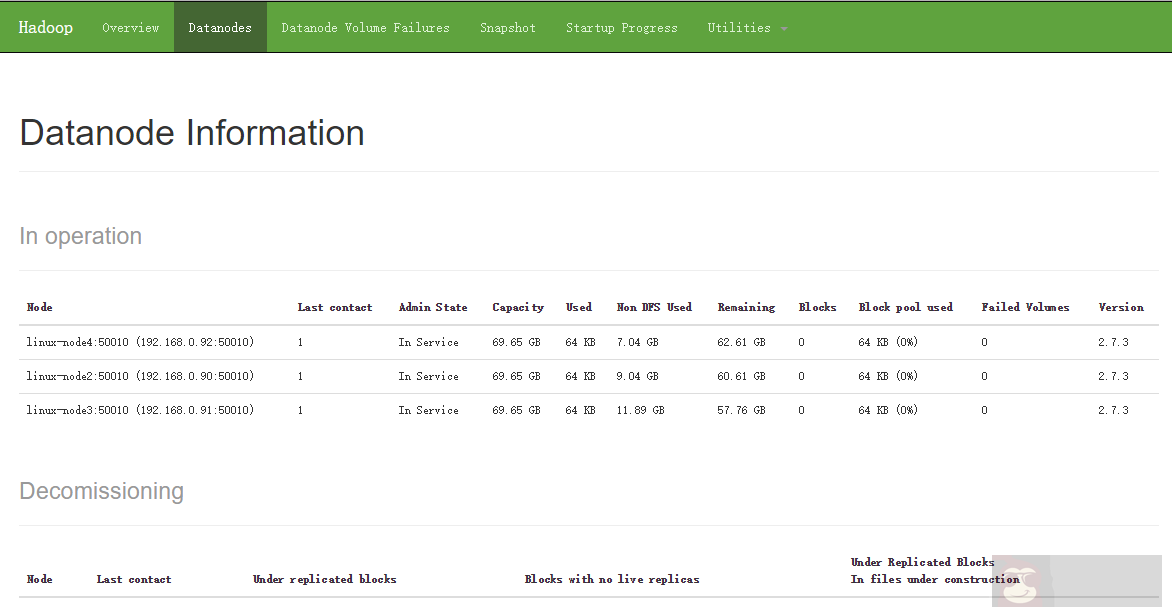Go to Datanode Volume Failures tab
This screenshot has width=1172, height=612.
tap(365, 28)
